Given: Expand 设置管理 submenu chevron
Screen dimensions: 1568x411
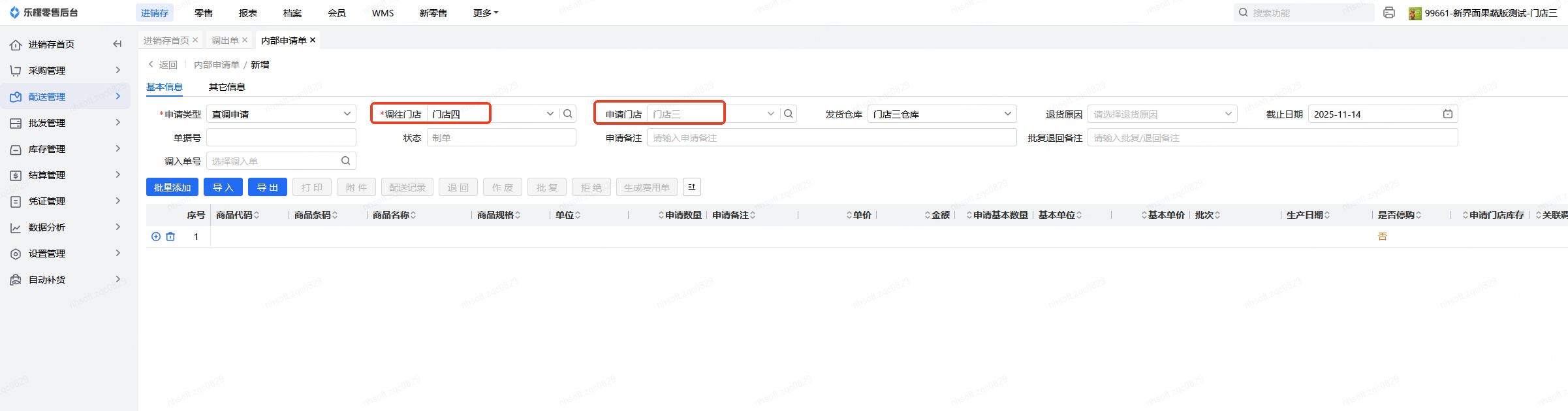Looking at the screenshot, I should [x=118, y=253].
